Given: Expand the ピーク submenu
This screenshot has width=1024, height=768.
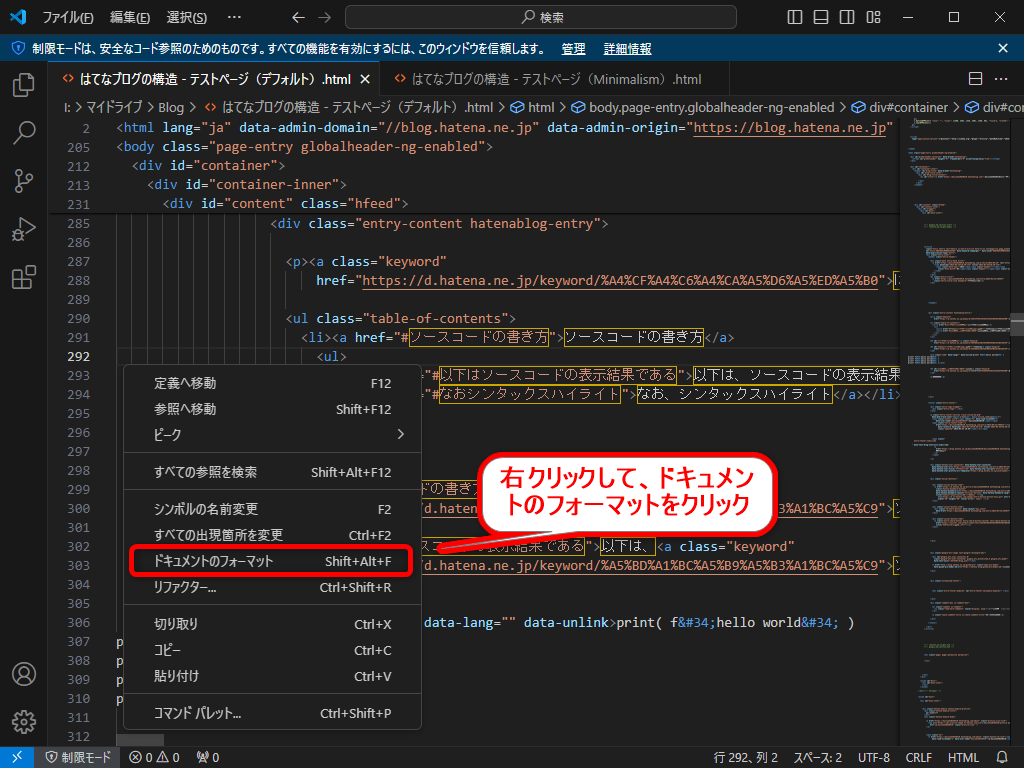Looking at the screenshot, I should tap(272, 434).
